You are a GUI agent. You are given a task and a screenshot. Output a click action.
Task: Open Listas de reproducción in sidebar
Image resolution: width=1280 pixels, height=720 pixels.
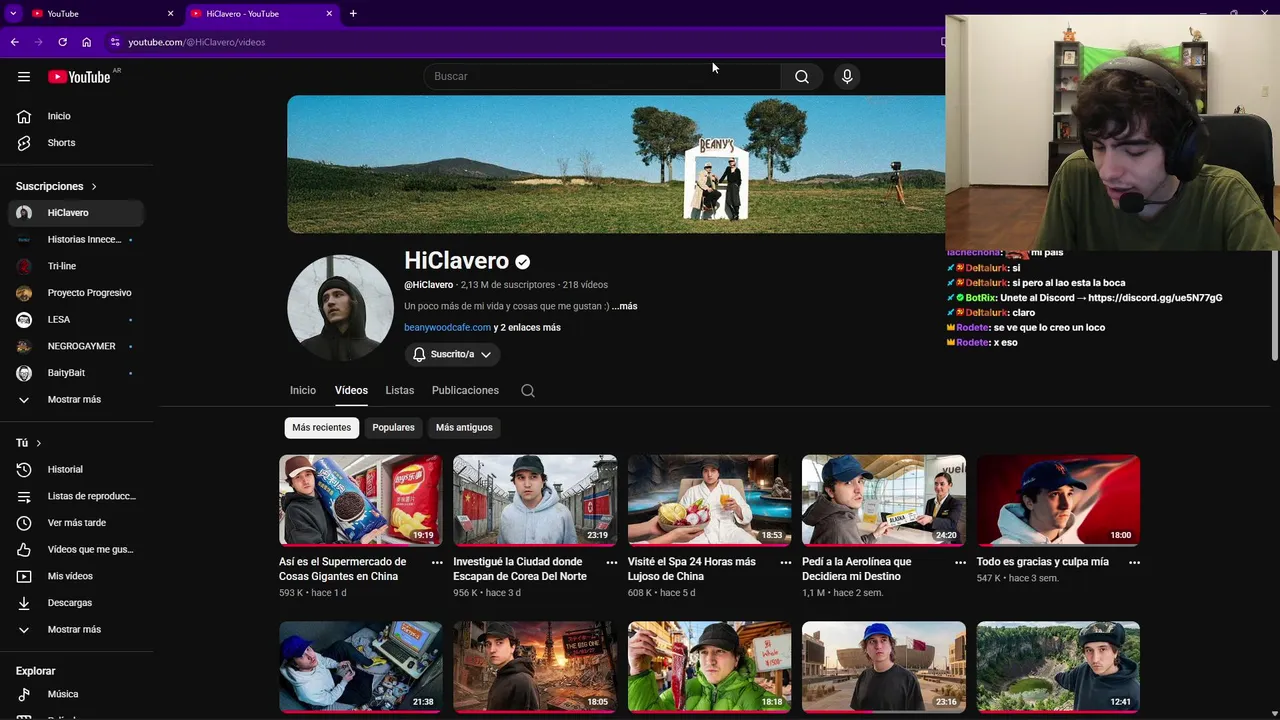pyautogui.click(x=76, y=496)
